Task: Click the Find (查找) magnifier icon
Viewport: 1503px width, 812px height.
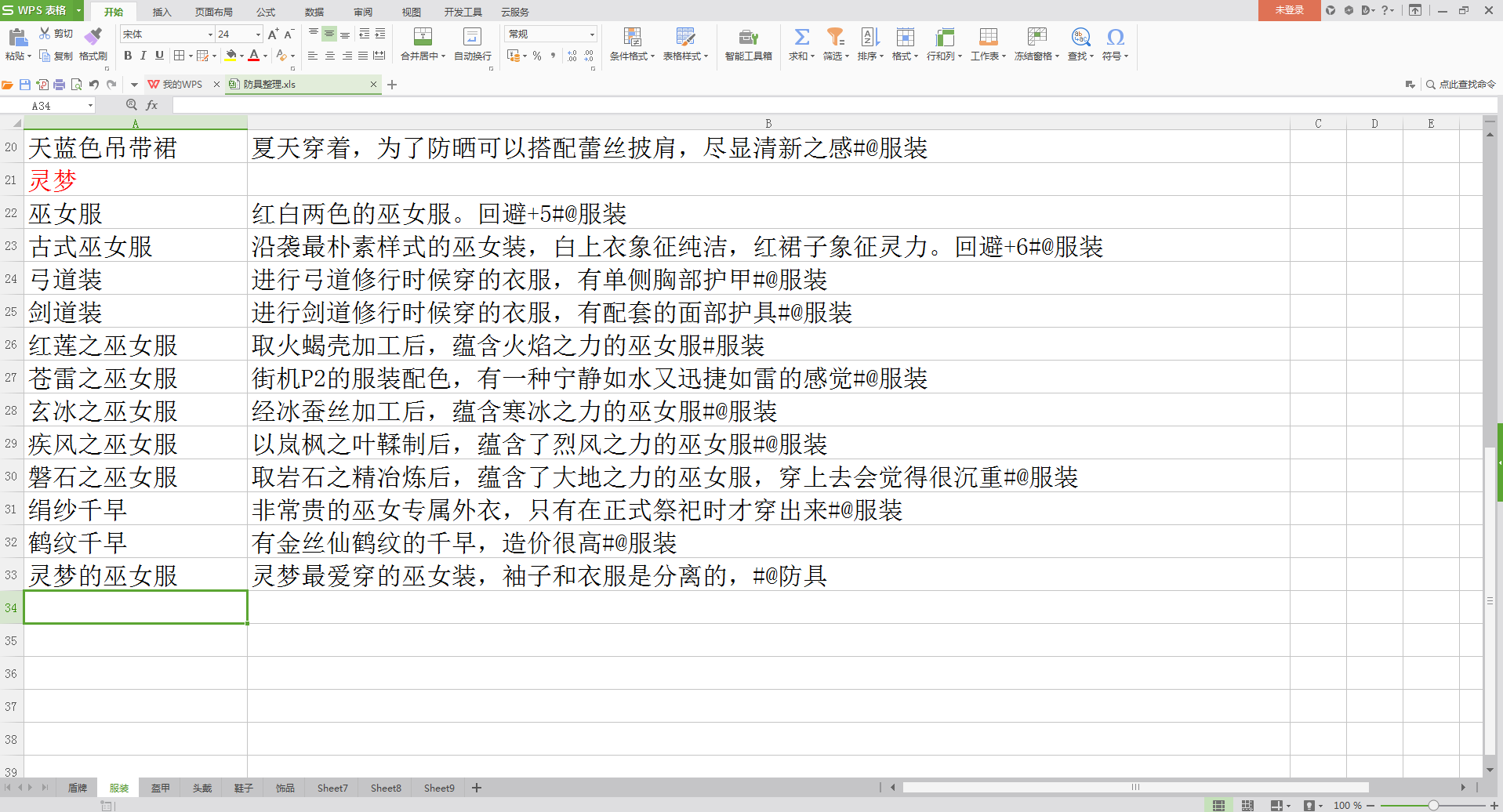Action: tap(1080, 37)
